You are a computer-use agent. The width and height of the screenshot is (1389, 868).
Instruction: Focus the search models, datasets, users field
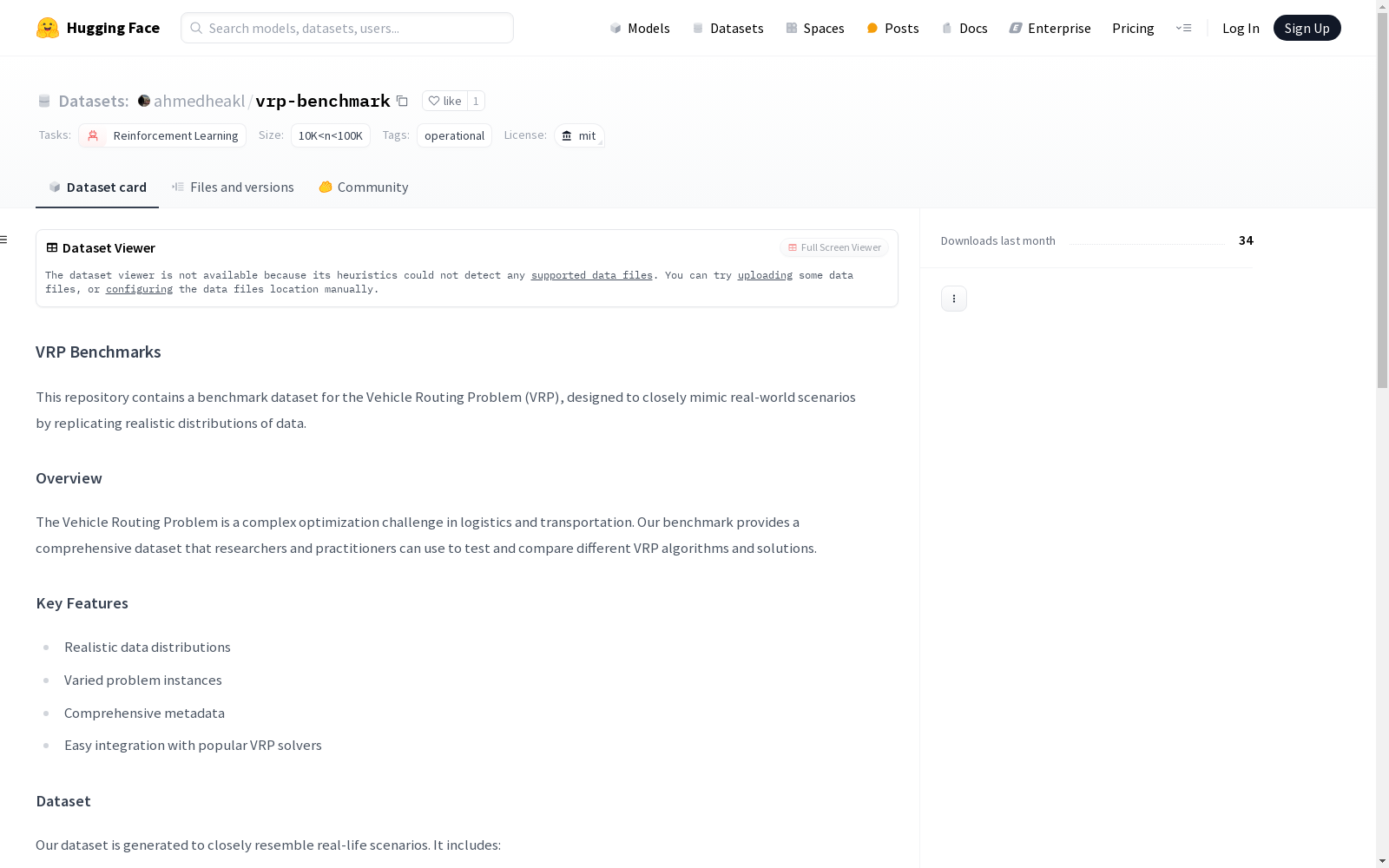click(x=347, y=28)
